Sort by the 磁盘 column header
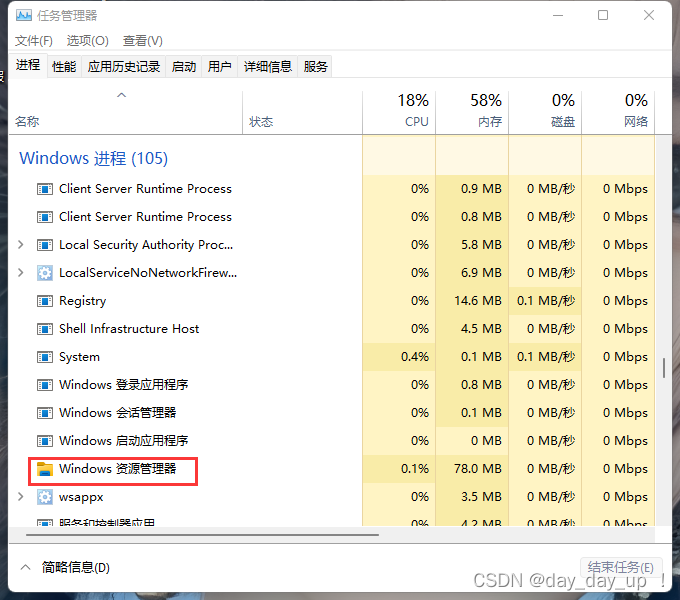The image size is (680, 600). [x=545, y=112]
